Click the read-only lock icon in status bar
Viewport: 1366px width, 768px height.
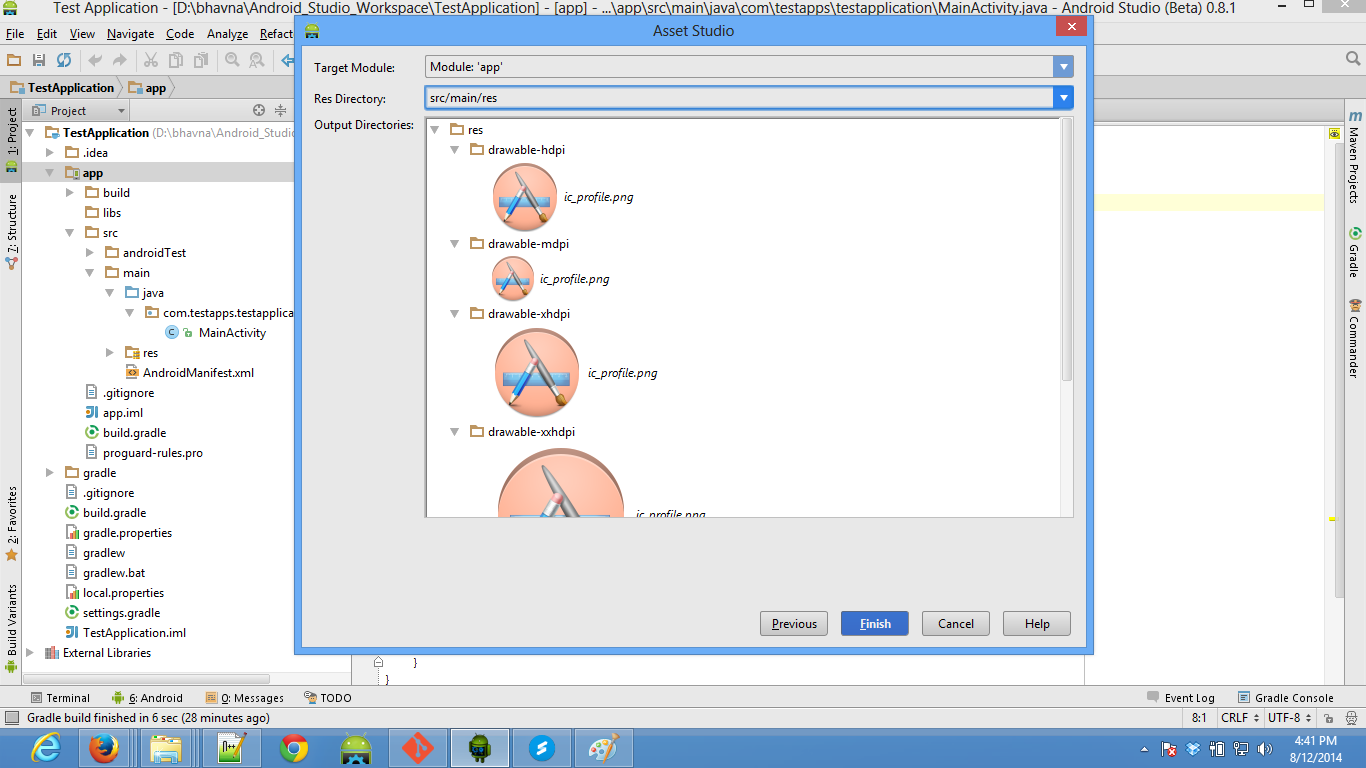tap(1329, 718)
